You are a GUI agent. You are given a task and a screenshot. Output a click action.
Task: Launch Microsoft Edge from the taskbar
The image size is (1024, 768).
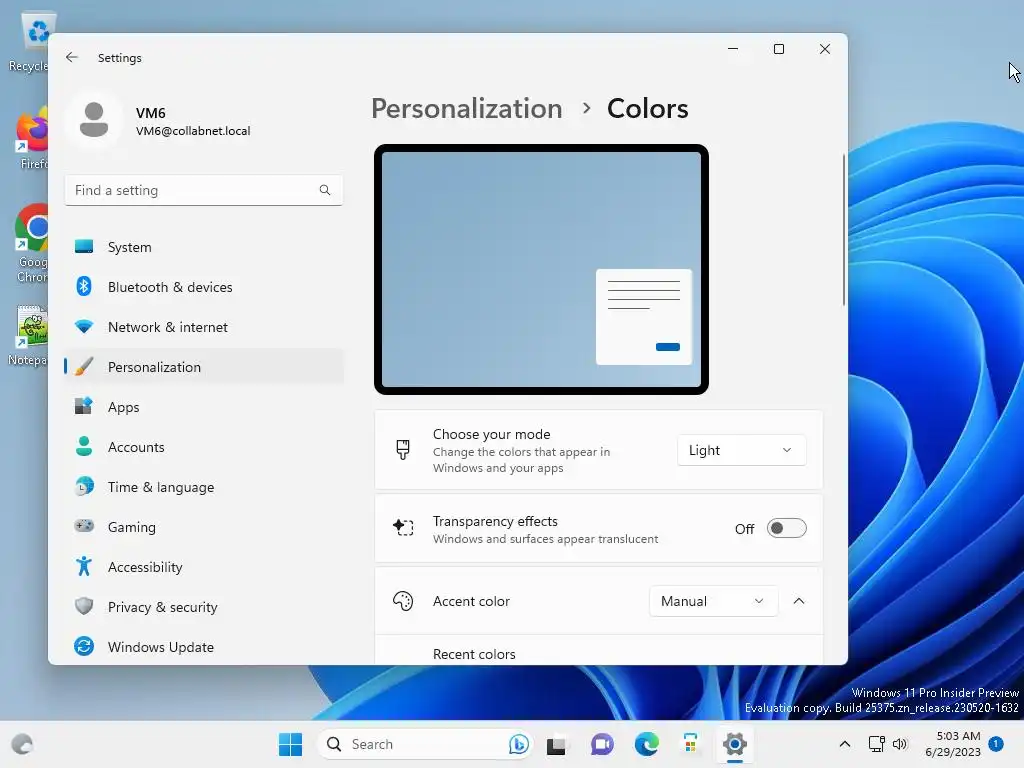click(647, 744)
